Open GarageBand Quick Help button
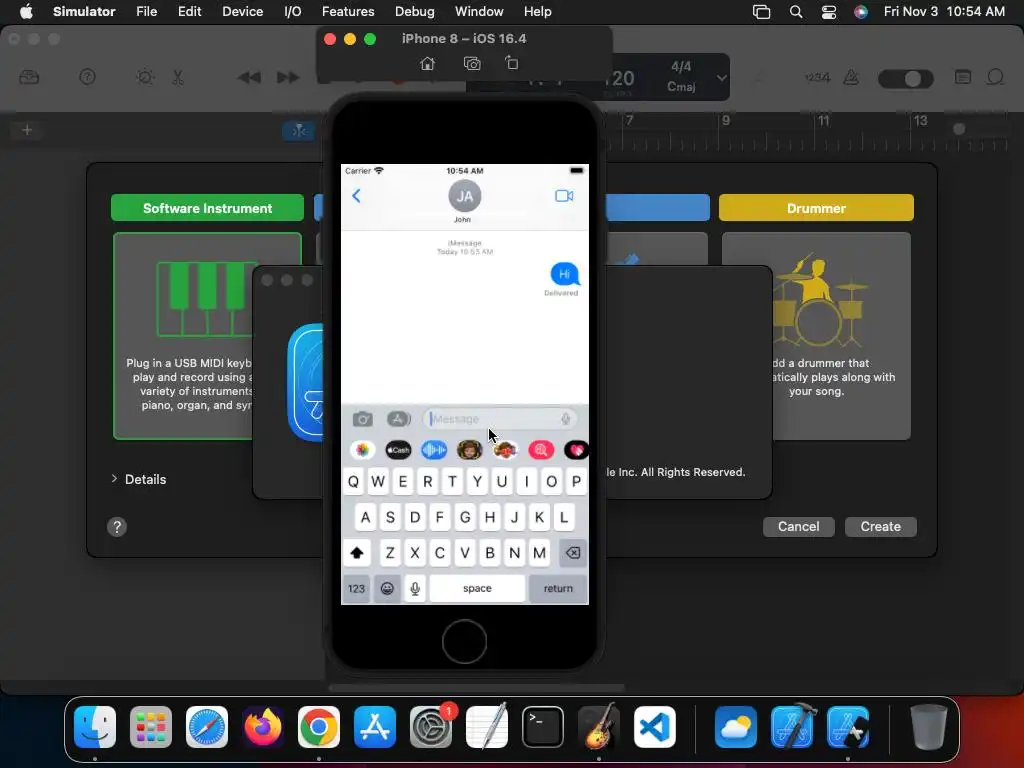 pos(88,77)
